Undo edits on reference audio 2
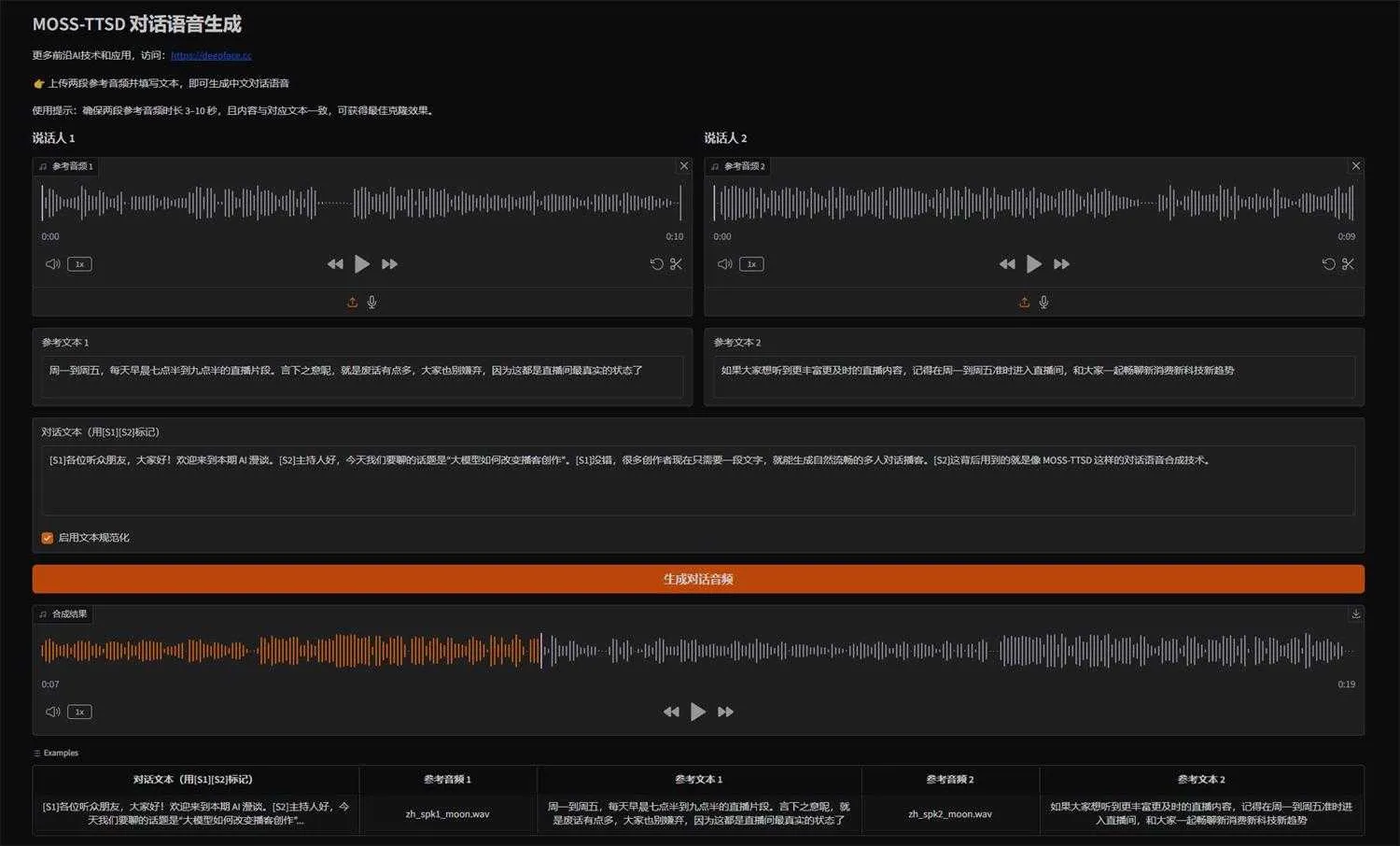This screenshot has width=1400, height=846. (x=1328, y=264)
